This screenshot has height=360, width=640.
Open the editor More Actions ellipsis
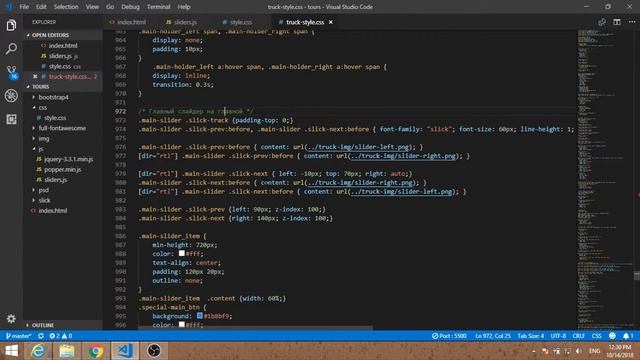pos(632,22)
